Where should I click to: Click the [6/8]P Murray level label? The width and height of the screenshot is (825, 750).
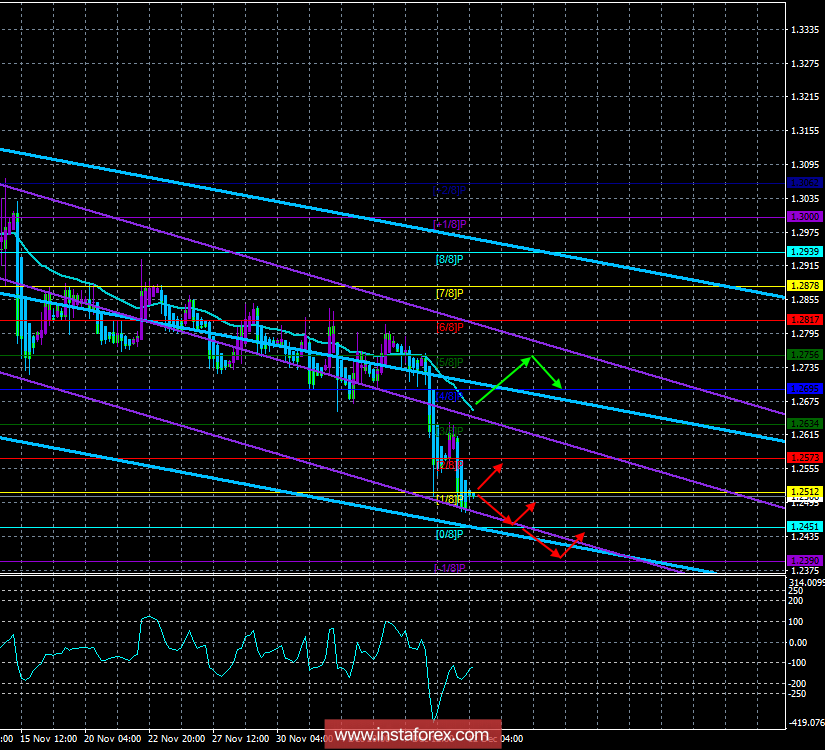450,327
